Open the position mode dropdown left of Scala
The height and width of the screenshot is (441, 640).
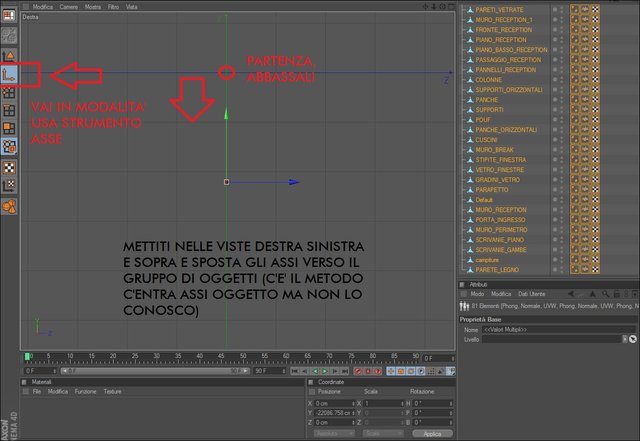tap(333, 434)
